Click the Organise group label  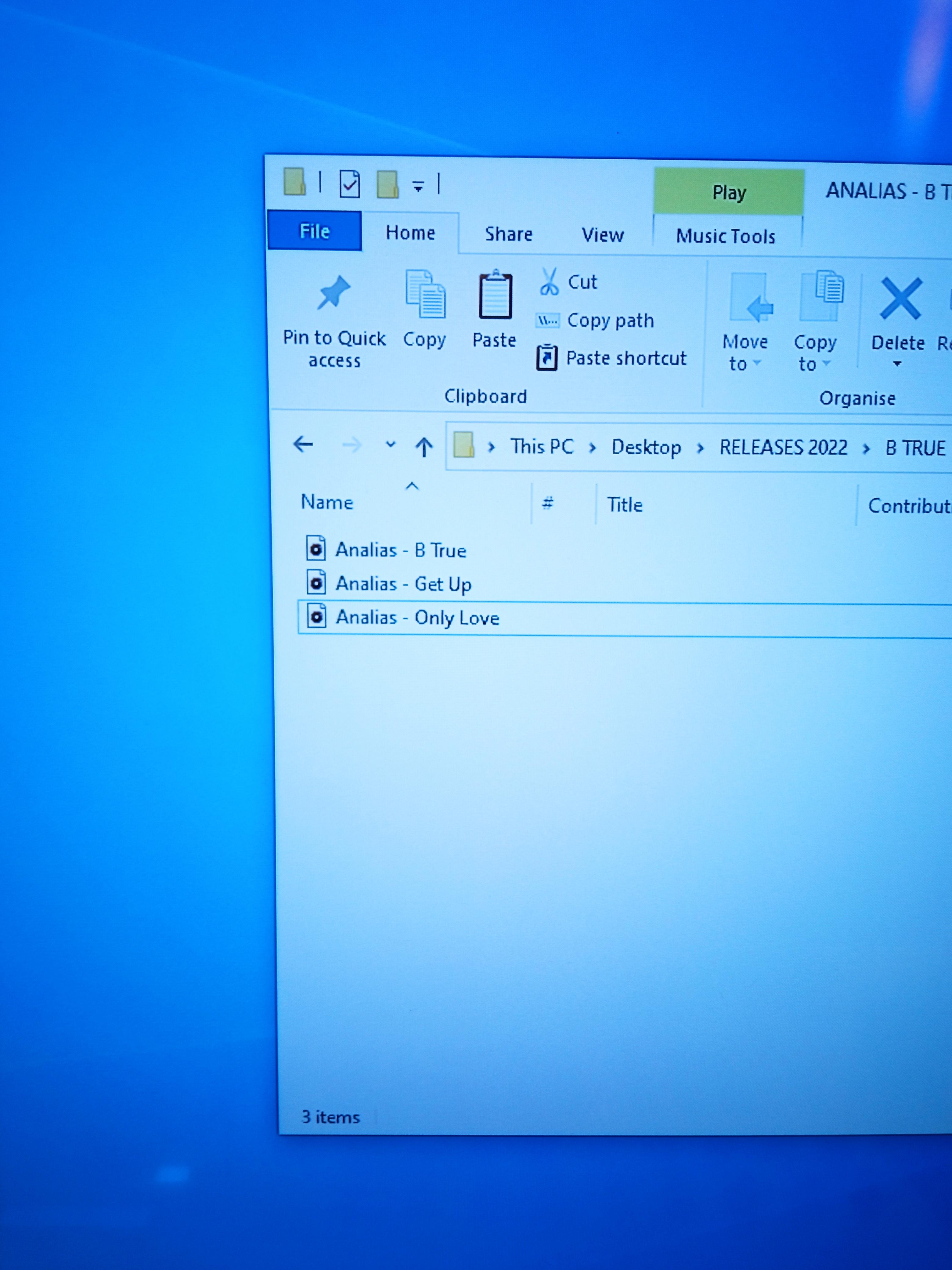click(x=857, y=398)
